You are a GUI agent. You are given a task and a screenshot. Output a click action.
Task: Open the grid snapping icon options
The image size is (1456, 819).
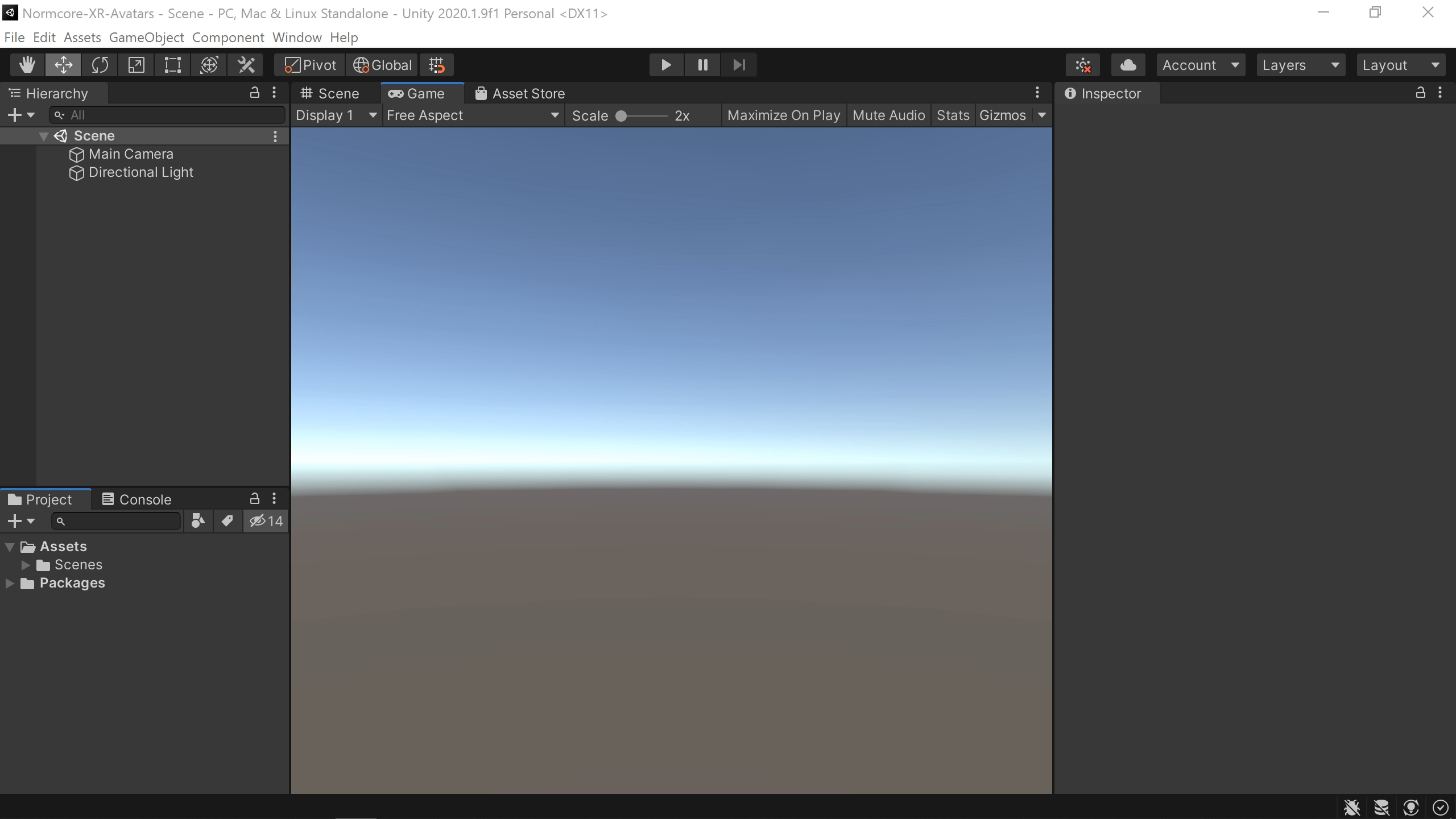coord(437,64)
